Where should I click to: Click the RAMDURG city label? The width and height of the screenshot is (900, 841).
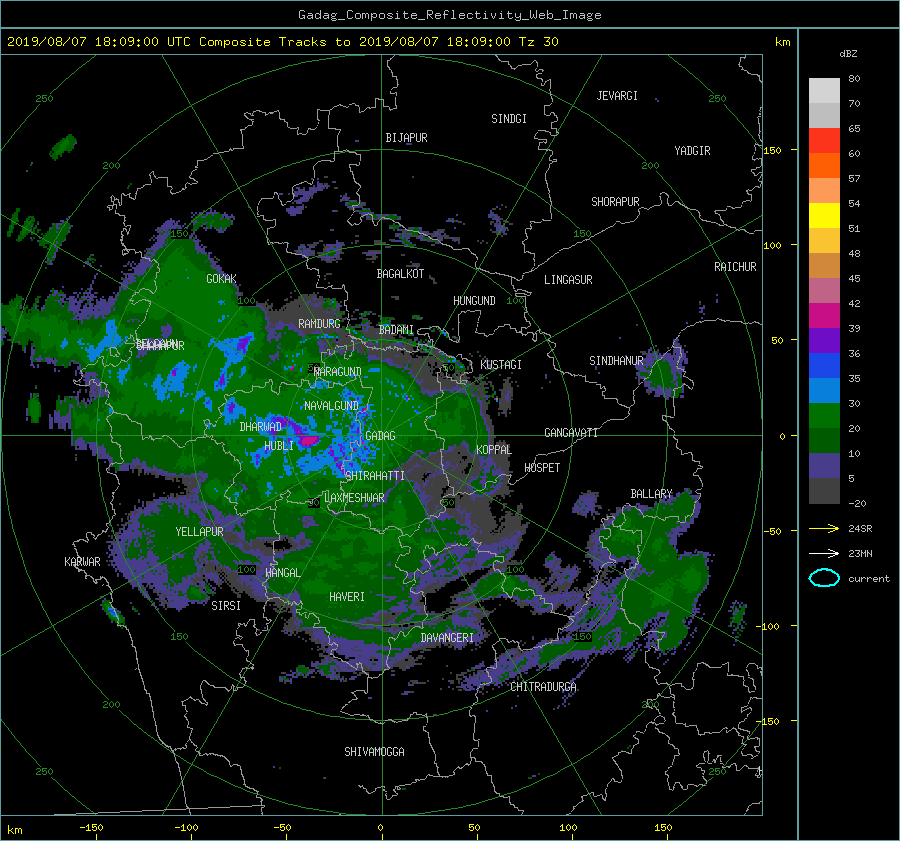319,324
